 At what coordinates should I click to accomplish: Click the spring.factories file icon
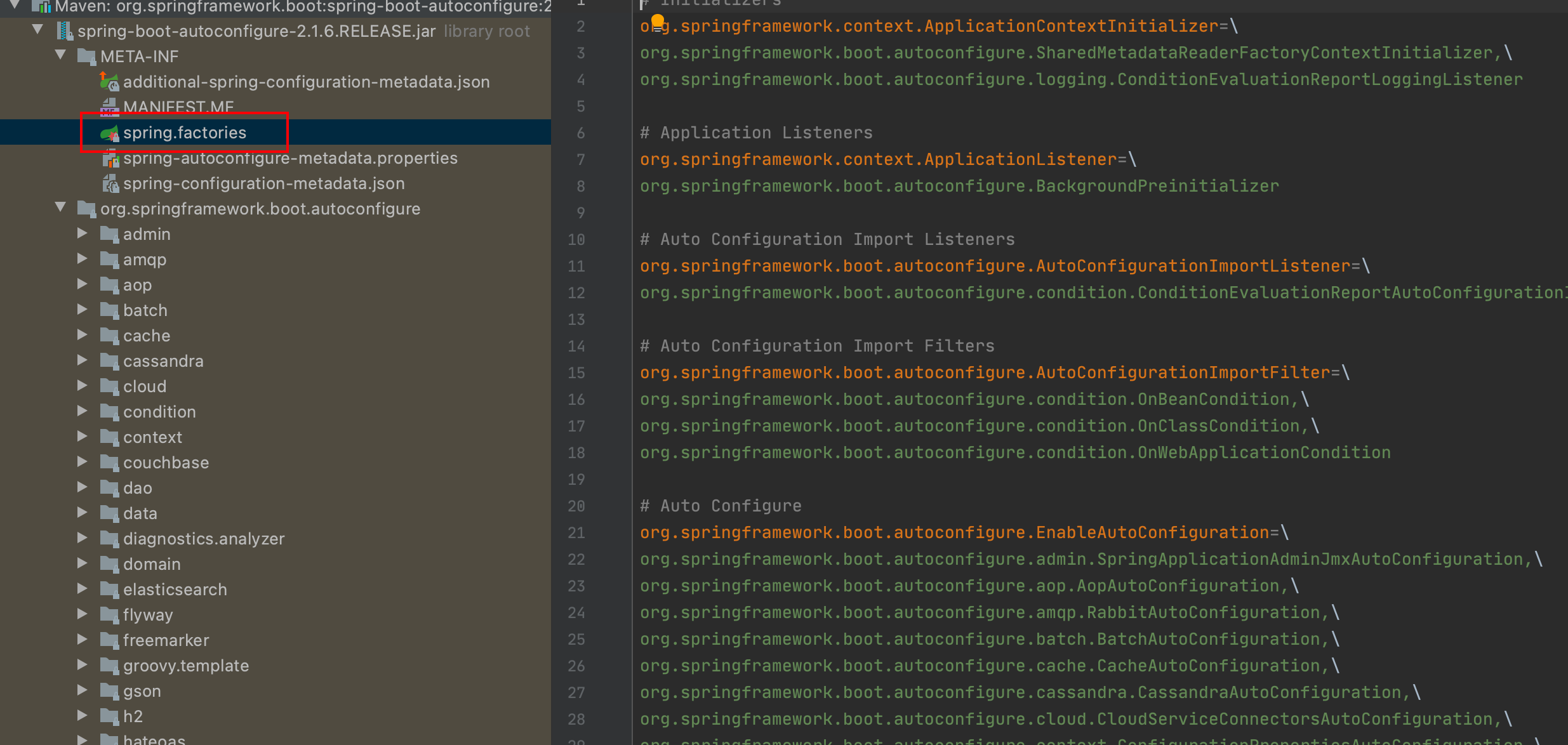[109, 133]
